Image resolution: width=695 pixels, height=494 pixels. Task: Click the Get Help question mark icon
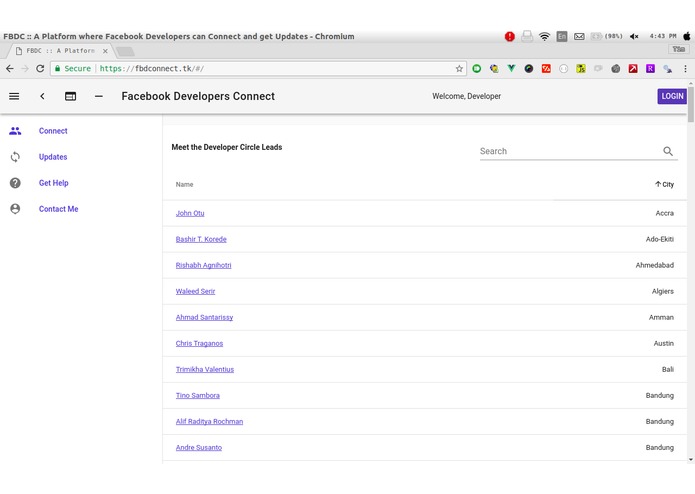coord(15,183)
